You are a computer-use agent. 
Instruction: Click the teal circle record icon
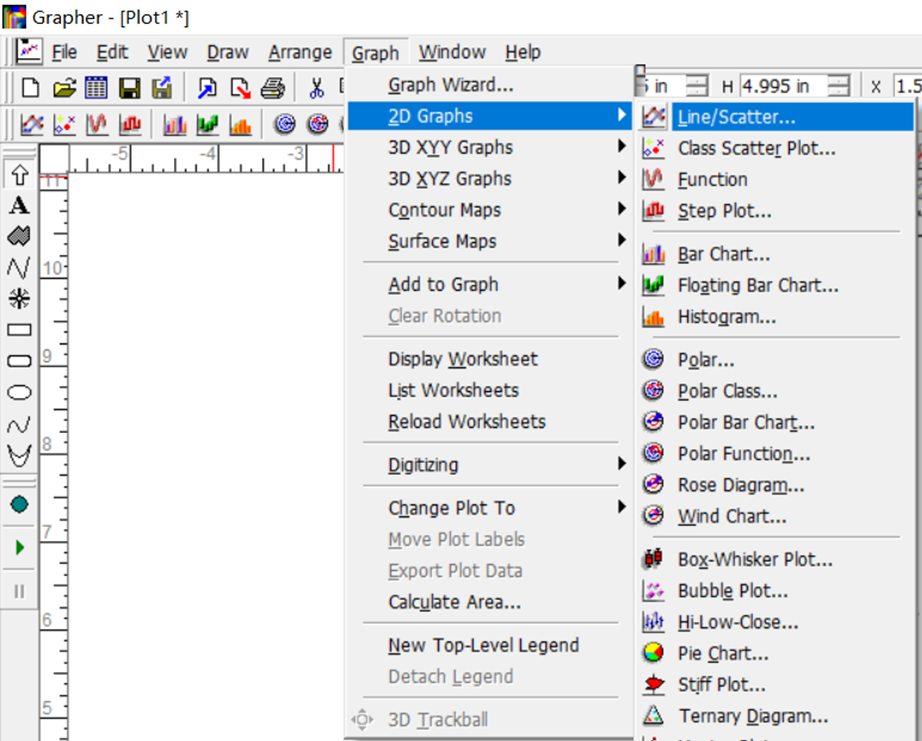19,504
